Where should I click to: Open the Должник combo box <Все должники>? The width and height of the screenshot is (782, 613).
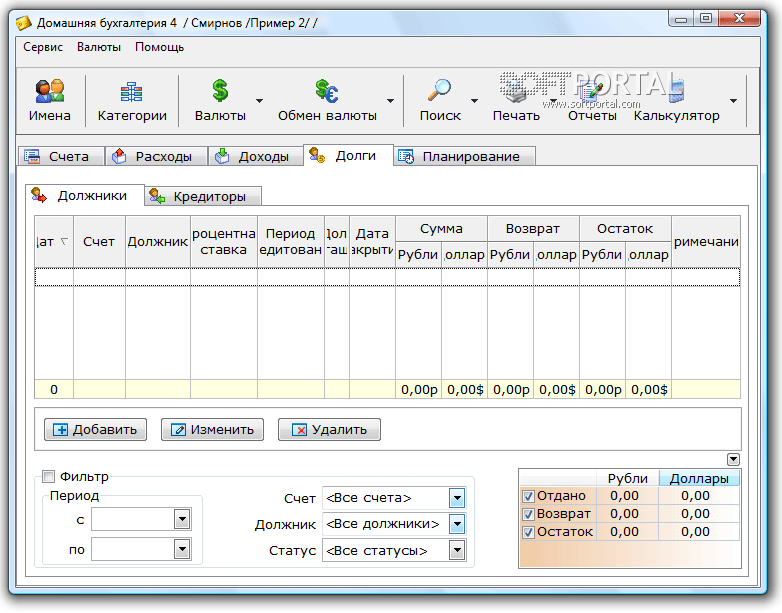pos(394,524)
